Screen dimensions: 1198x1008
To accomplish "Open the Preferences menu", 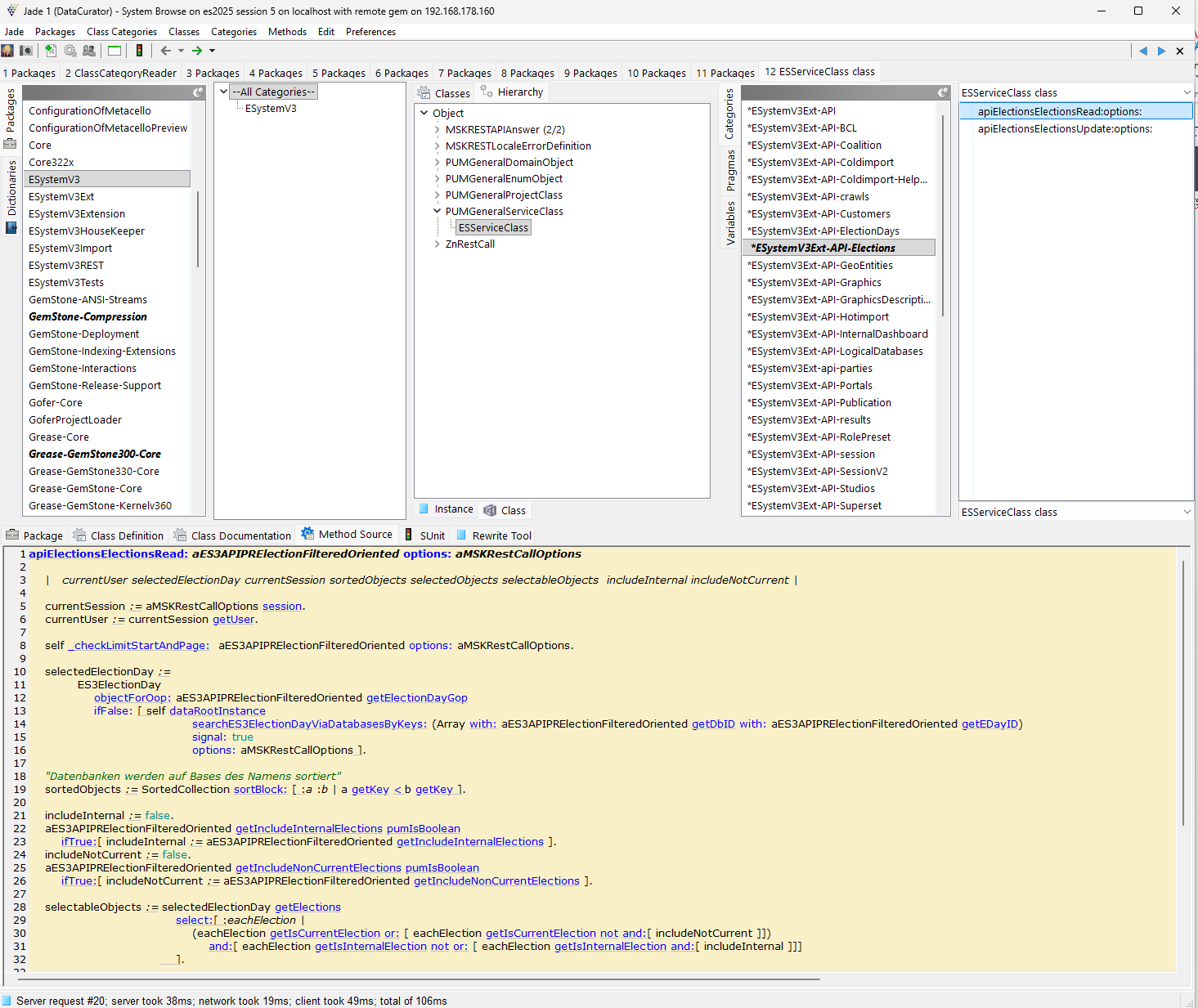I will click(x=370, y=32).
